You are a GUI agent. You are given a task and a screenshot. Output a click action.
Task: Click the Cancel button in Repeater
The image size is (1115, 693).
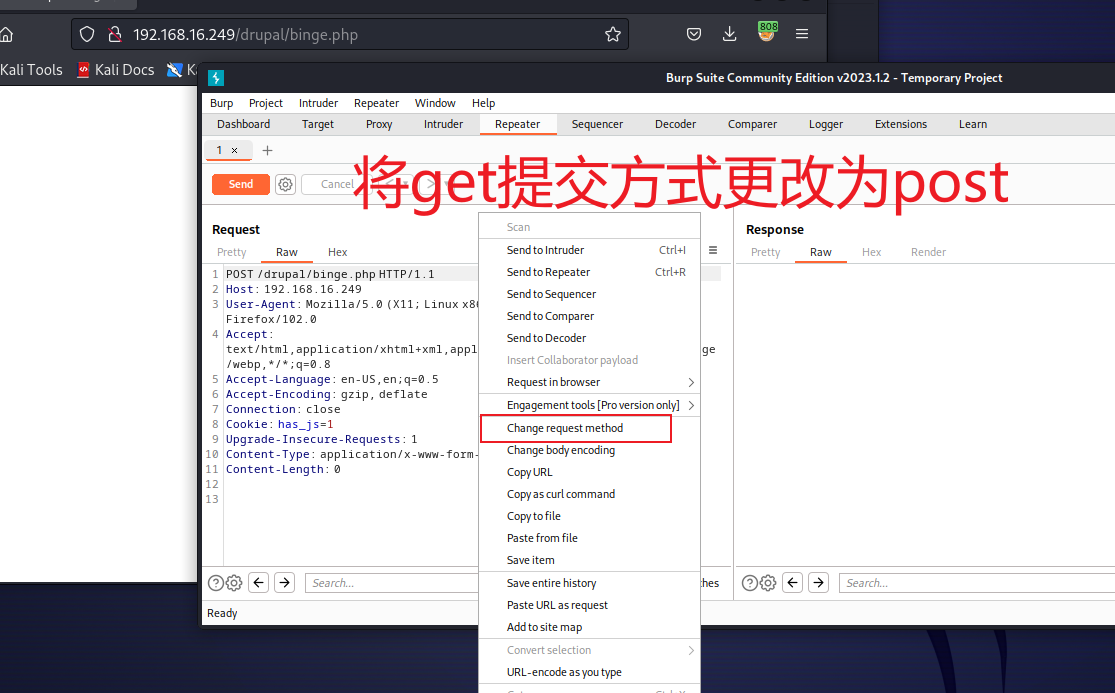(x=336, y=184)
